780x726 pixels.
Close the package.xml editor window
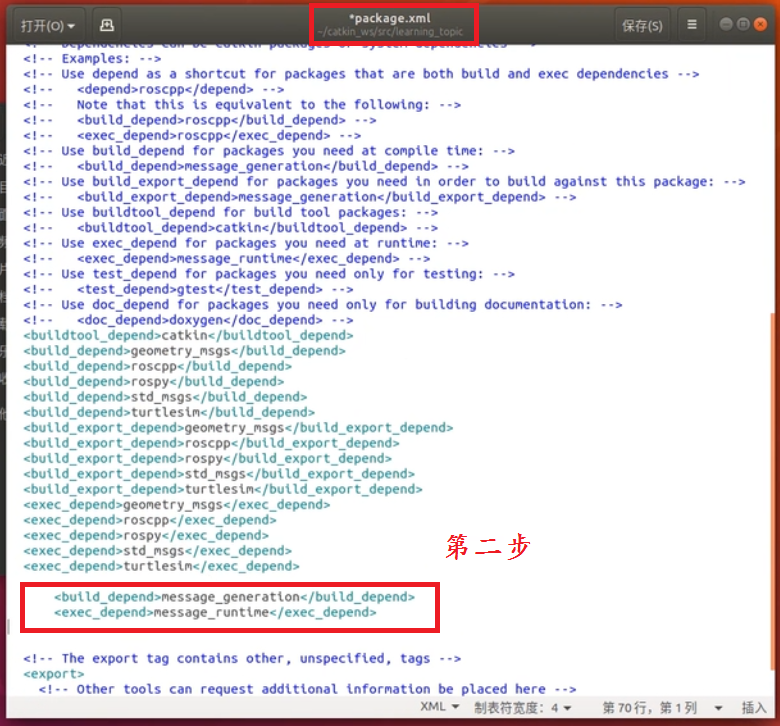click(x=761, y=24)
